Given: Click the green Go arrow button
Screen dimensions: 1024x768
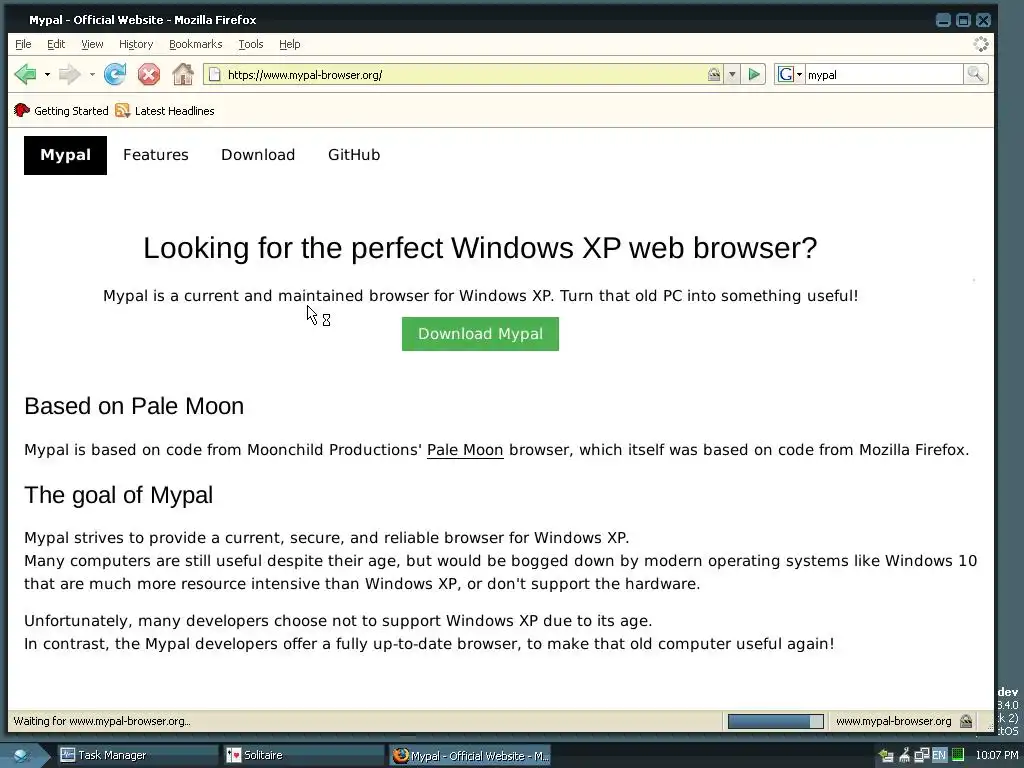Looking at the screenshot, I should pyautogui.click(x=754, y=74).
